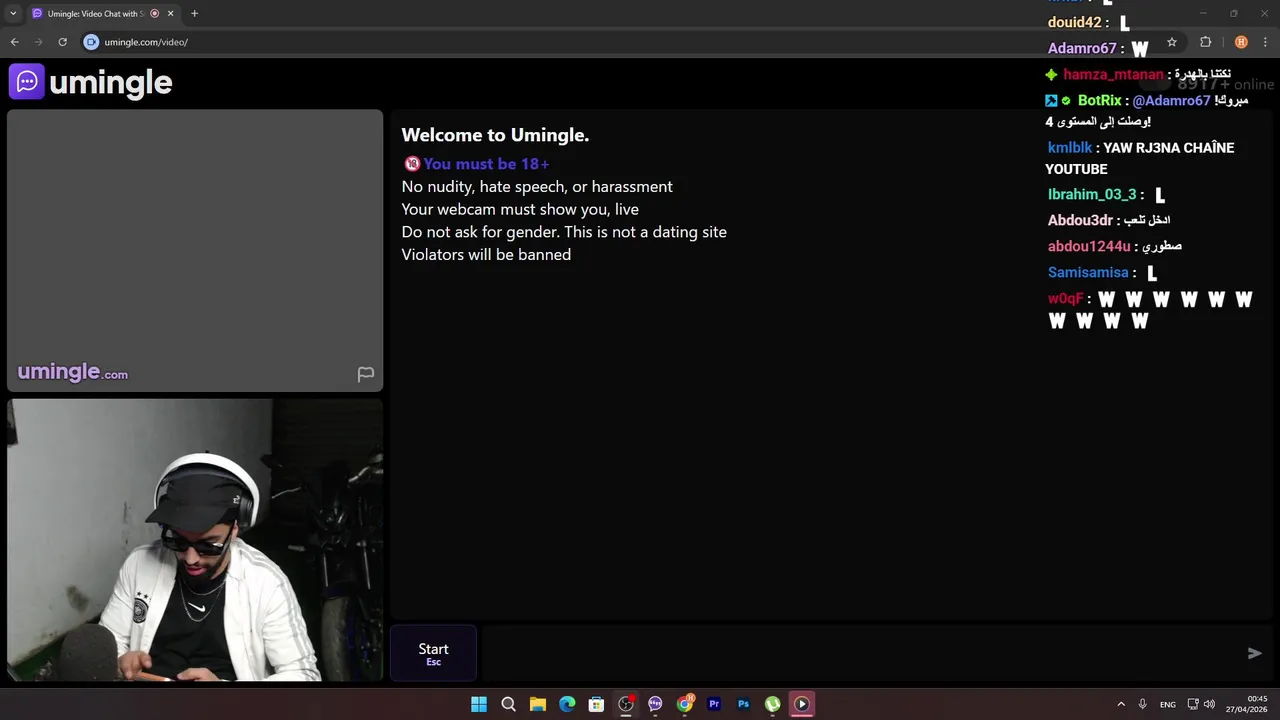The image size is (1280, 720).
Task: Open Adobe Premiere Pro from taskbar
Action: point(714,704)
